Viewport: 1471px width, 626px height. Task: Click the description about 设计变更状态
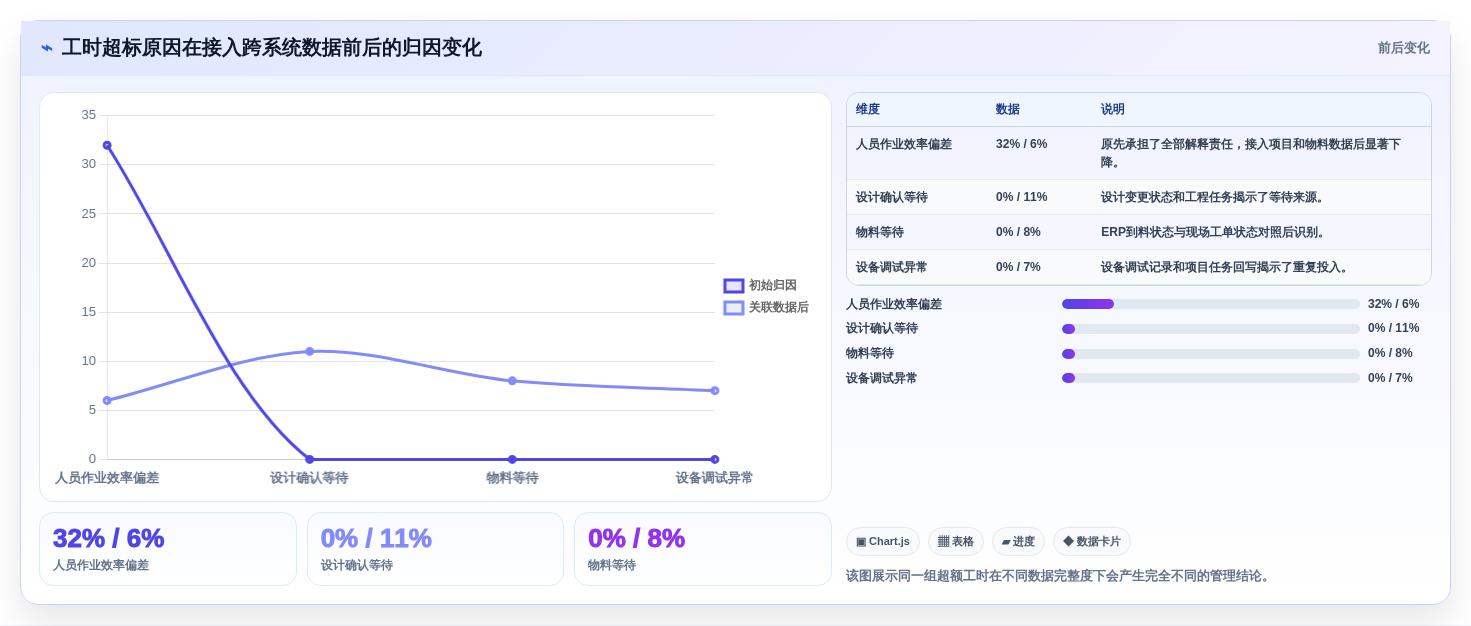pos(1215,198)
